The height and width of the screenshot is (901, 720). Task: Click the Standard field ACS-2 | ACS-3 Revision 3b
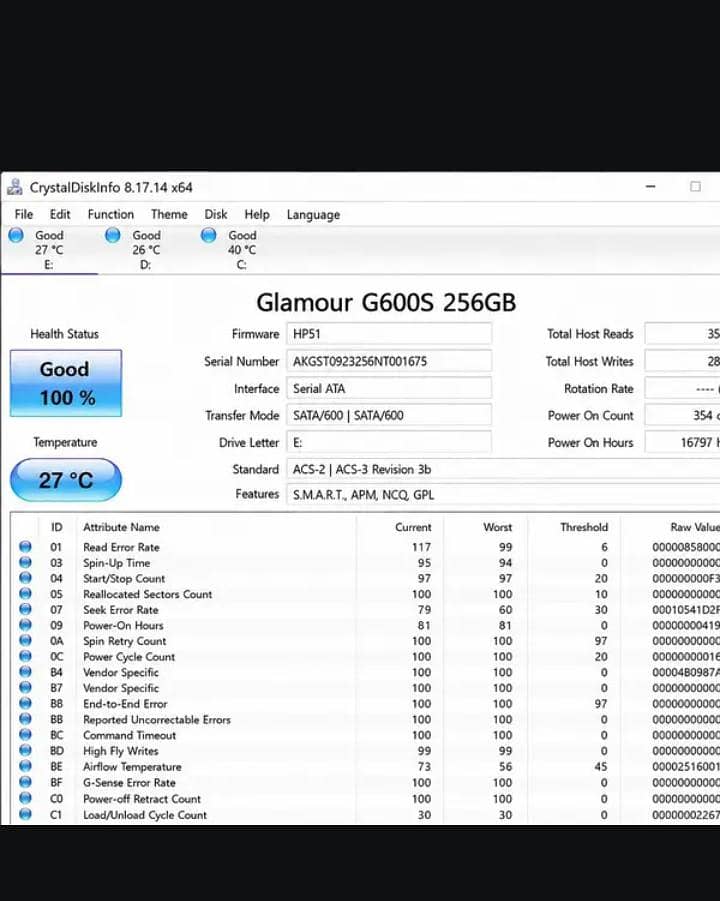503,469
